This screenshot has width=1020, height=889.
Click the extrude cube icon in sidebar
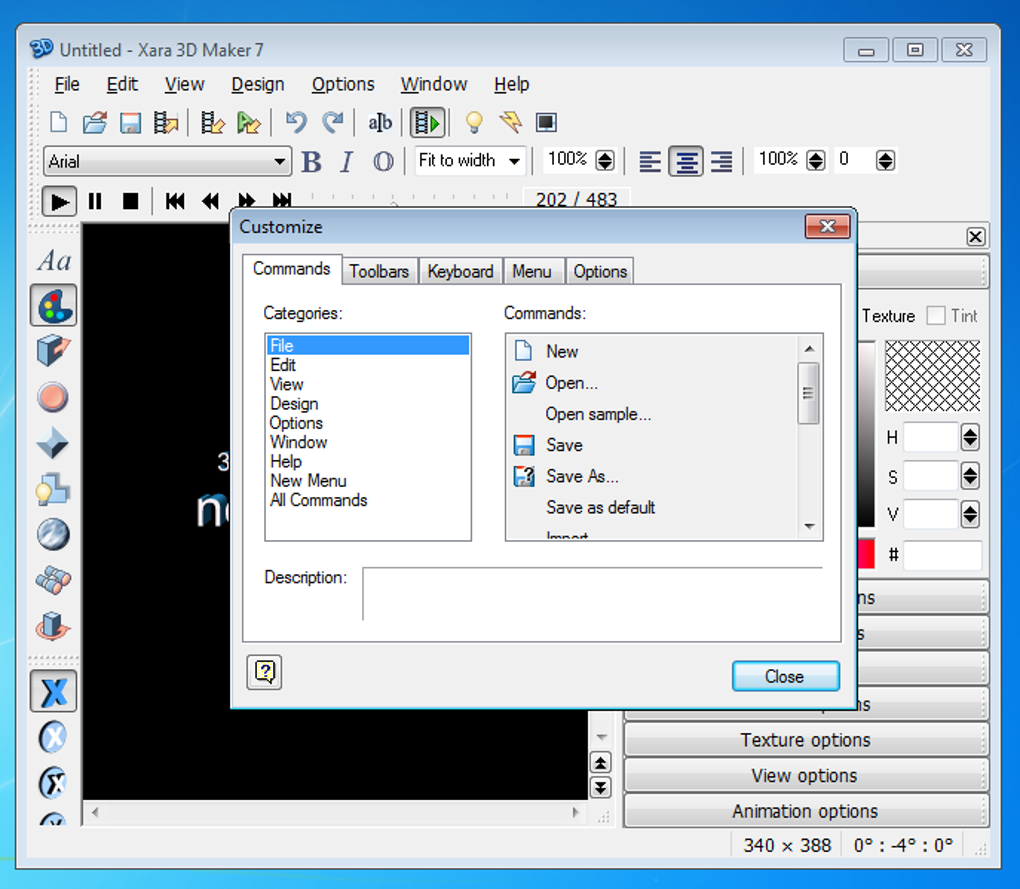53,351
